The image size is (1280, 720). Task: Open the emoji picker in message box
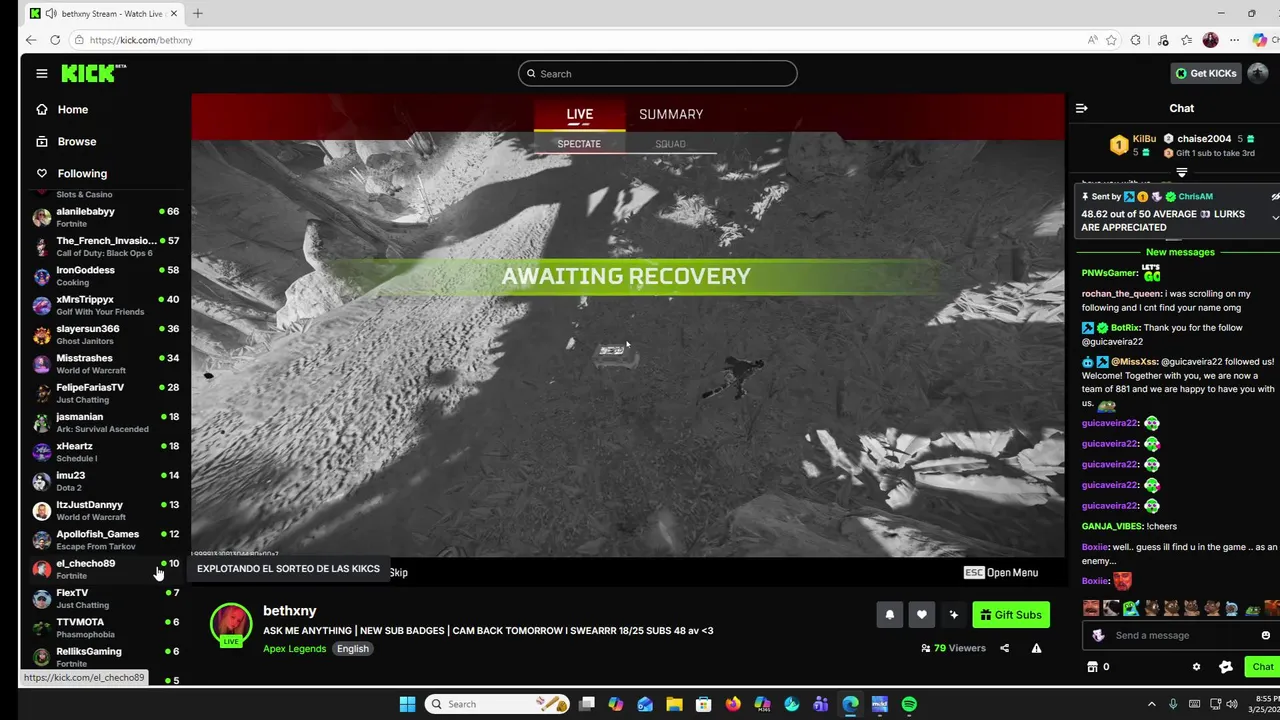(1265, 635)
